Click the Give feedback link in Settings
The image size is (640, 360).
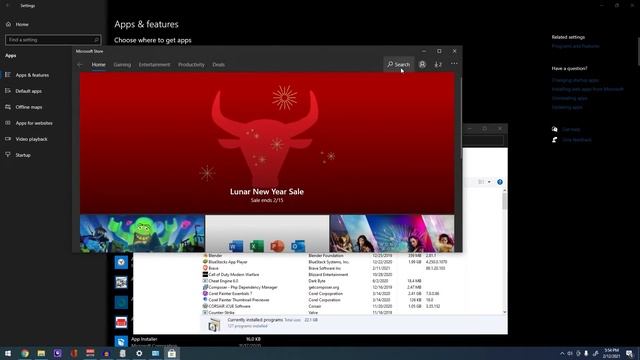click(x=577, y=140)
